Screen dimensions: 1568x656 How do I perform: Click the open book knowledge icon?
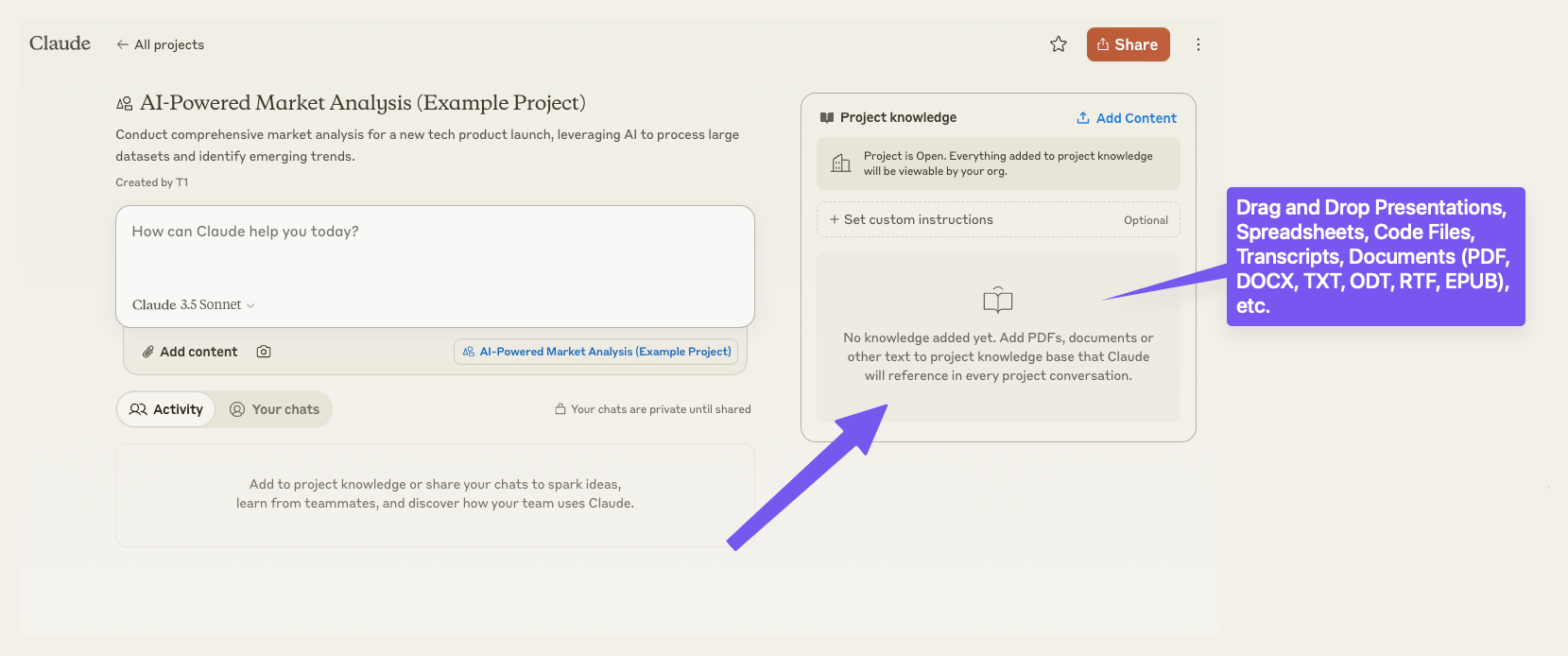(998, 301)
